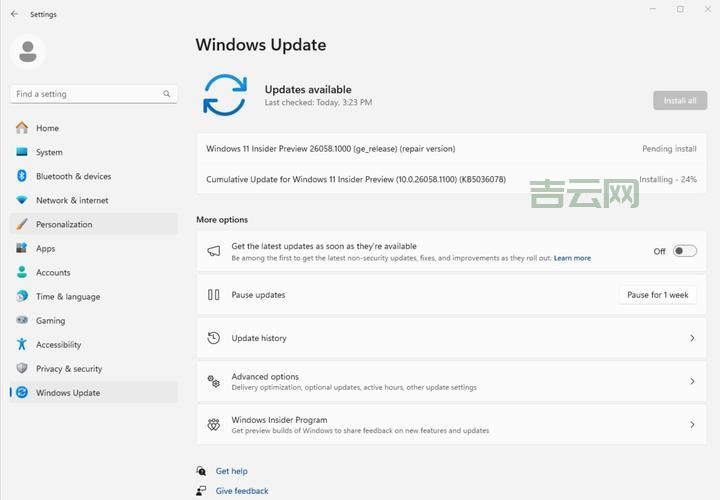Click the Installing - 24% status text
This screenshot has height=500, width=720.
pyautogui.click(x=668, y=180)
